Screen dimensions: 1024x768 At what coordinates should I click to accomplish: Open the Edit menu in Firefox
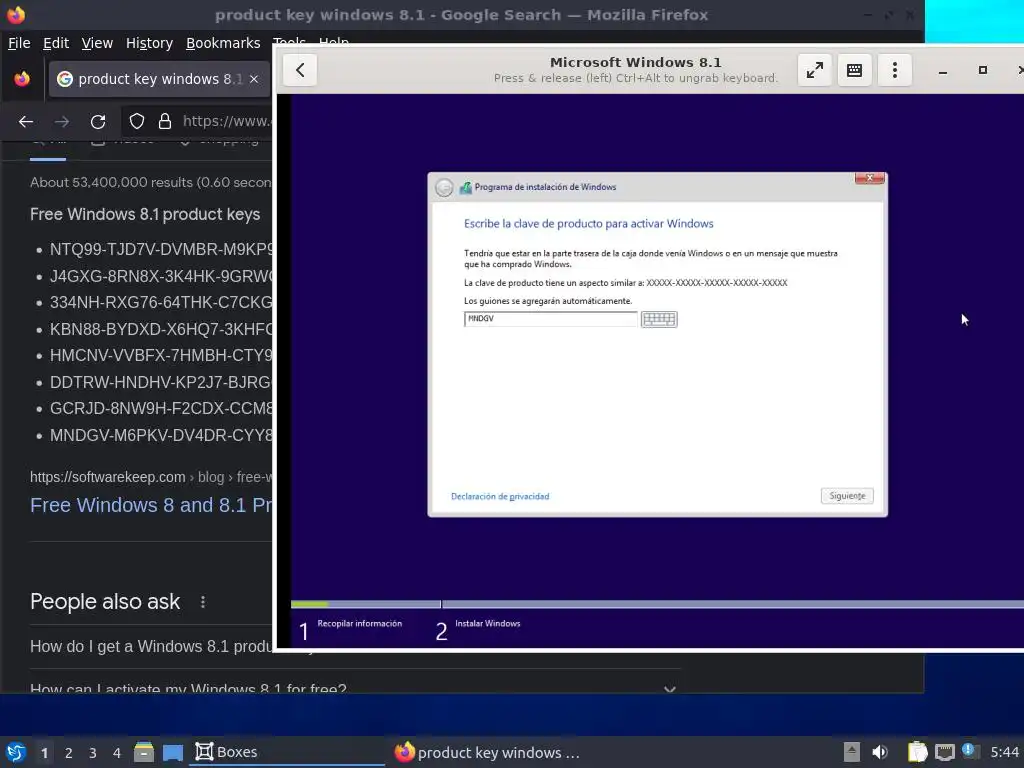(x=56, y=43)
